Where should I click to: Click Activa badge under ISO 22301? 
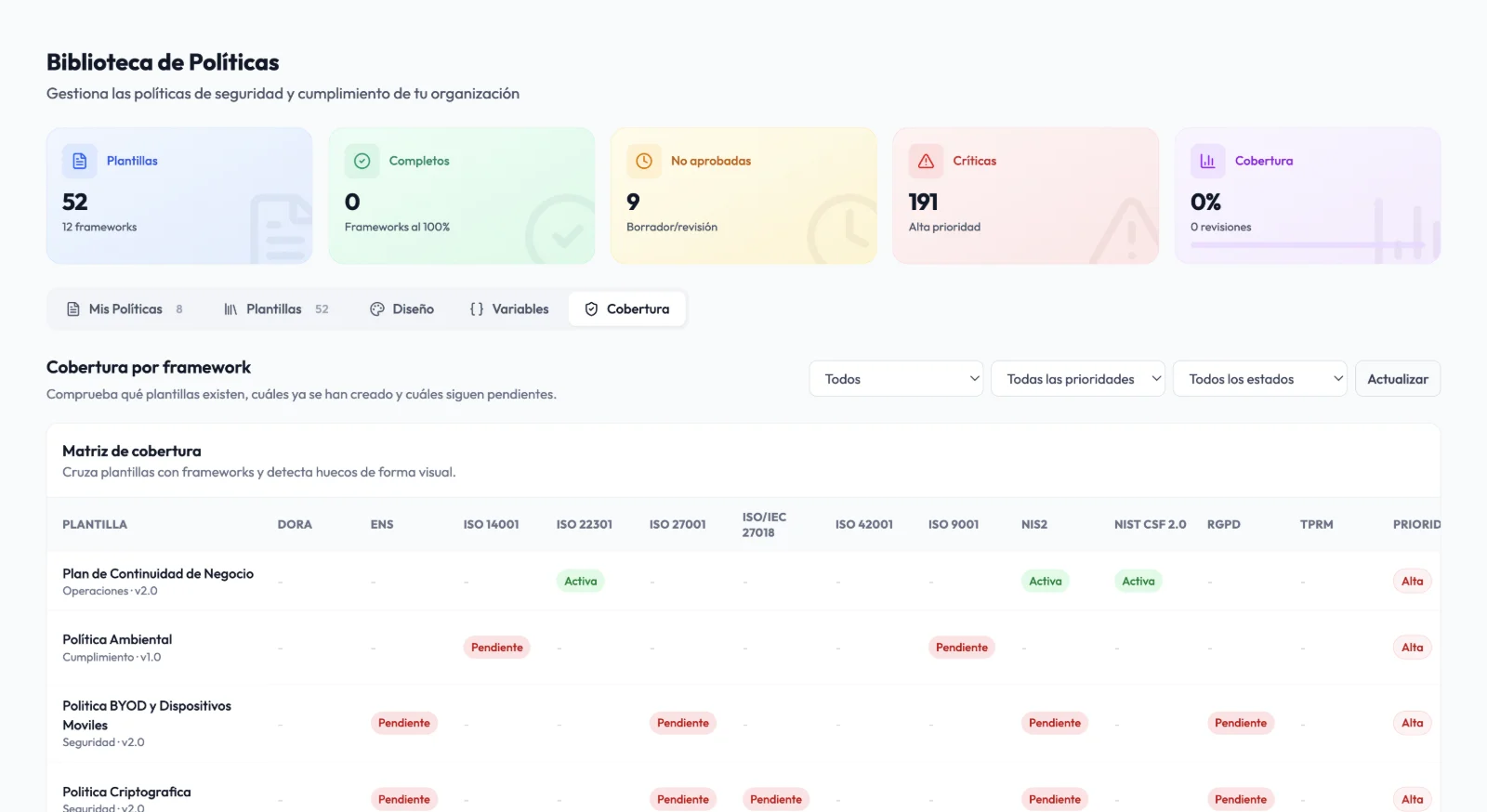581,582
